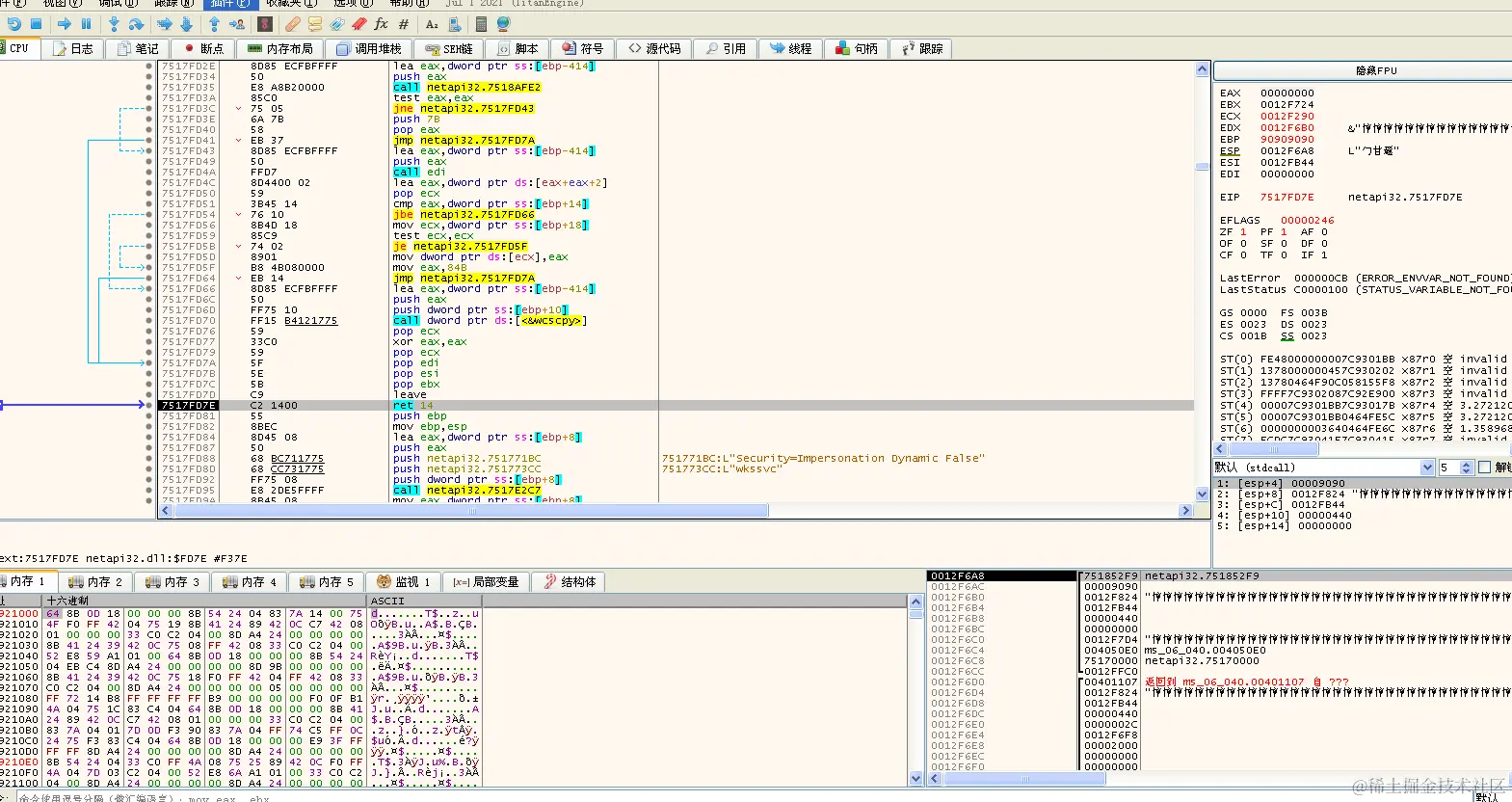The image size is (1512, 802).
Task: Click the Stop debugging square icon
Action: click(x=37, y=24)
